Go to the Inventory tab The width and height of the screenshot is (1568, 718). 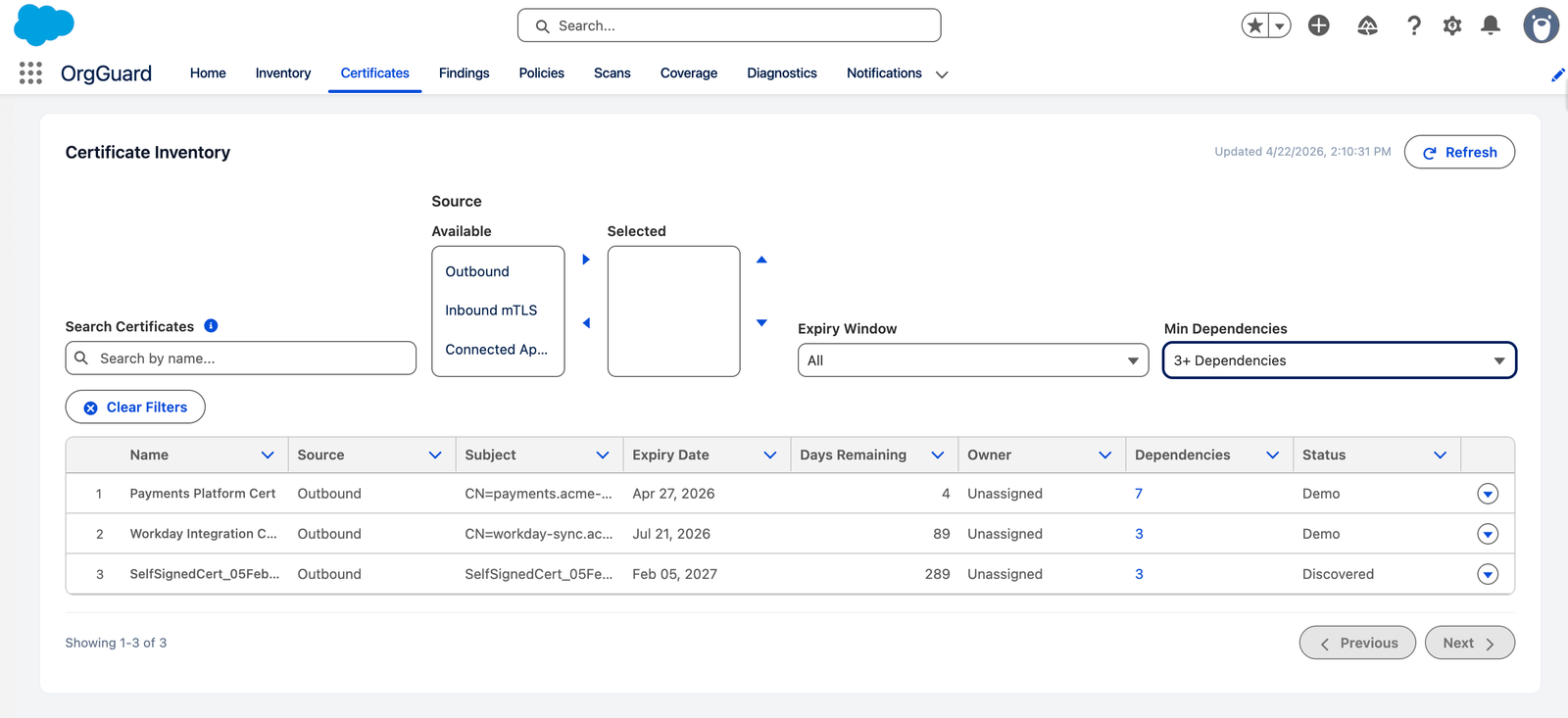pyautogui.click(x=283, y=73)
